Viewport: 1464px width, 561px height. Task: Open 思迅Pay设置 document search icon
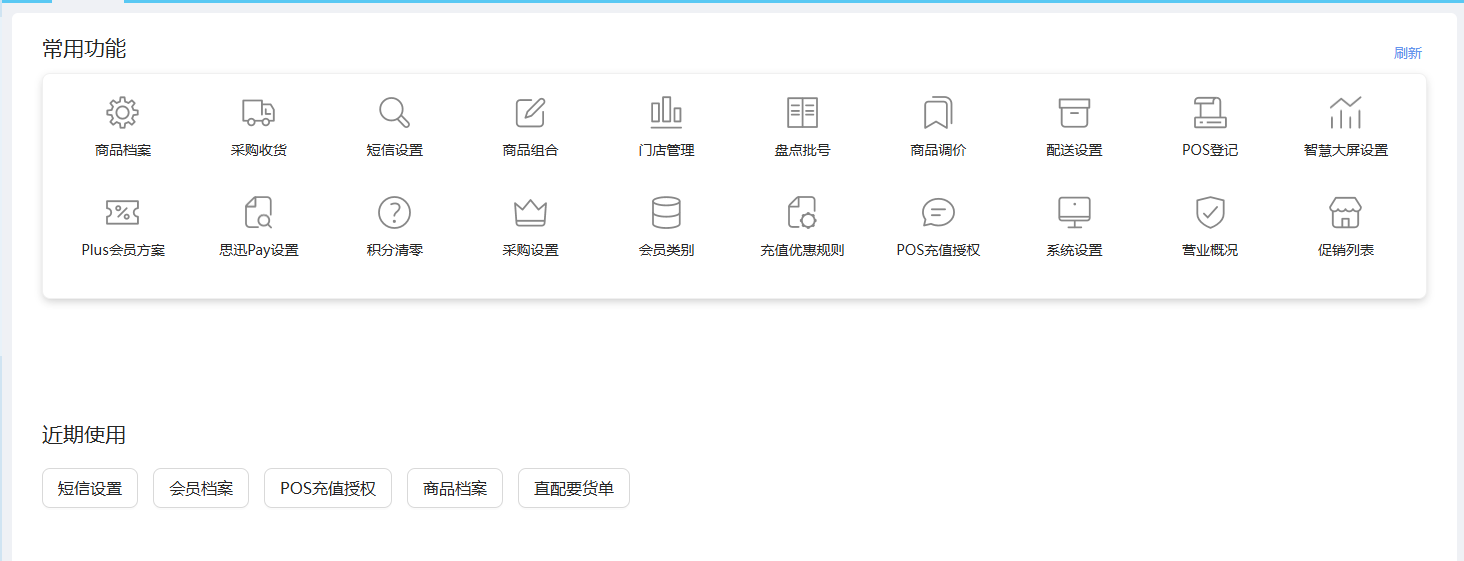click(x=258, y=212)
